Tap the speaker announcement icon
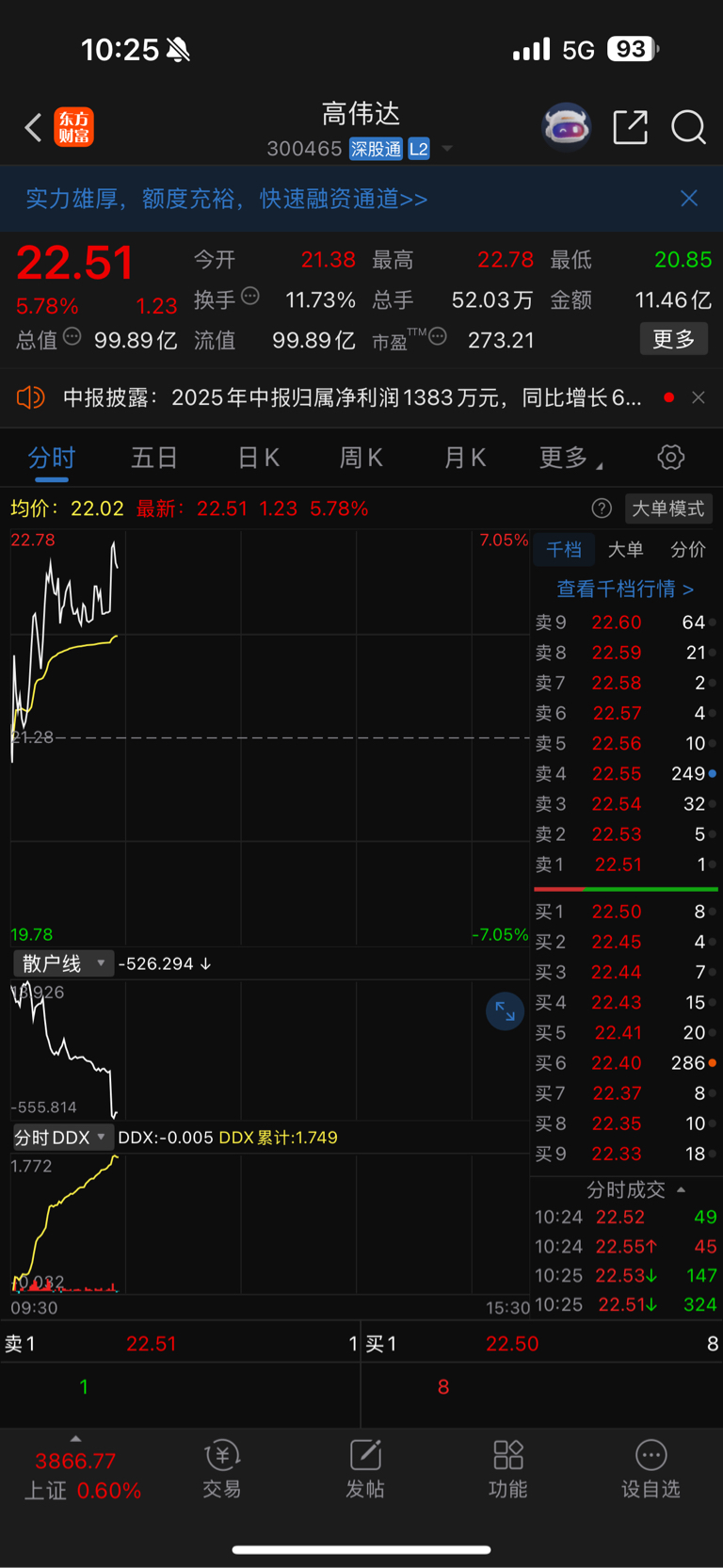This screenshot has width=723, height=1568. pos(30,397)
